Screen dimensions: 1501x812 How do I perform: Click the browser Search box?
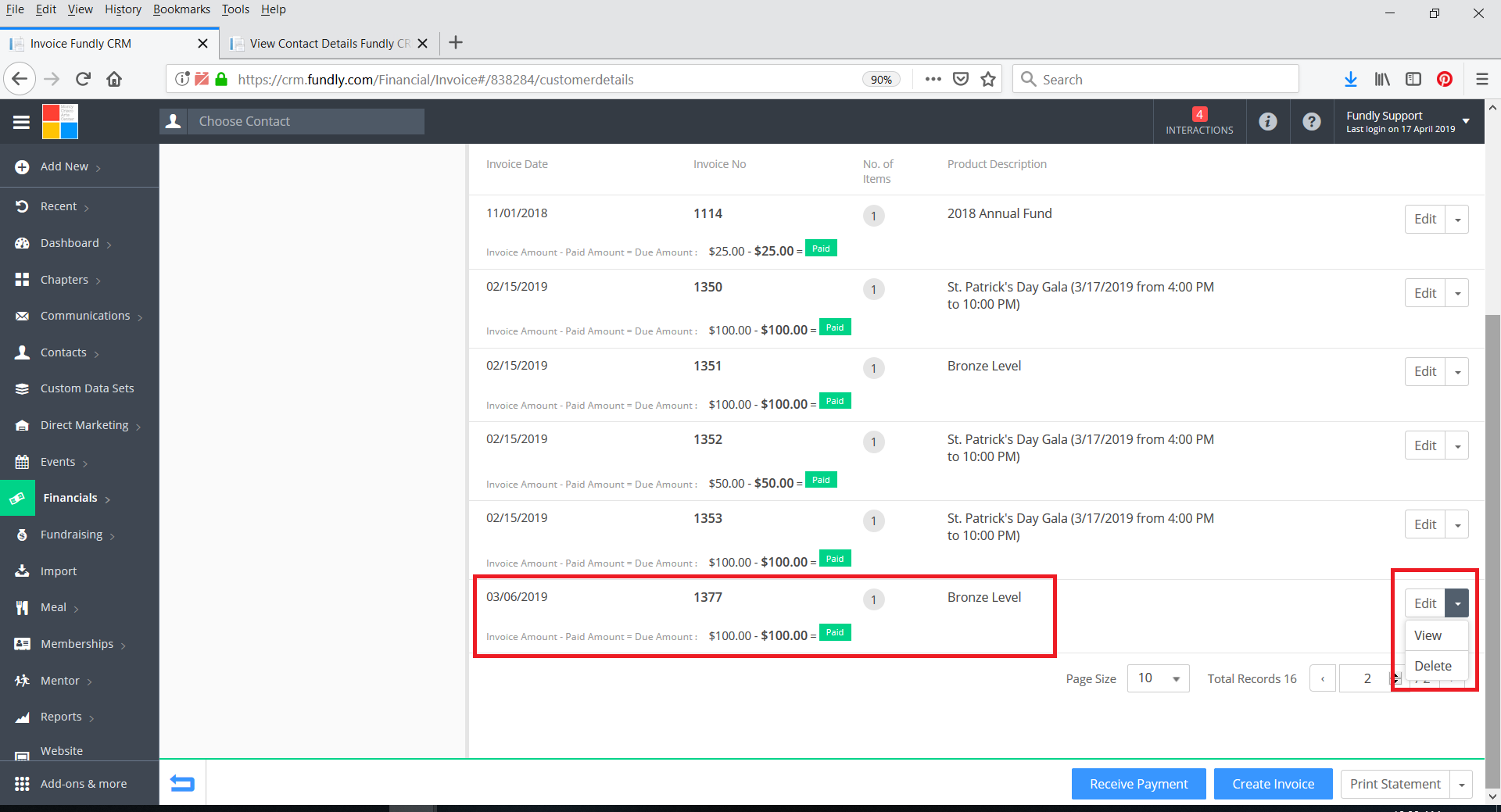1155,79
